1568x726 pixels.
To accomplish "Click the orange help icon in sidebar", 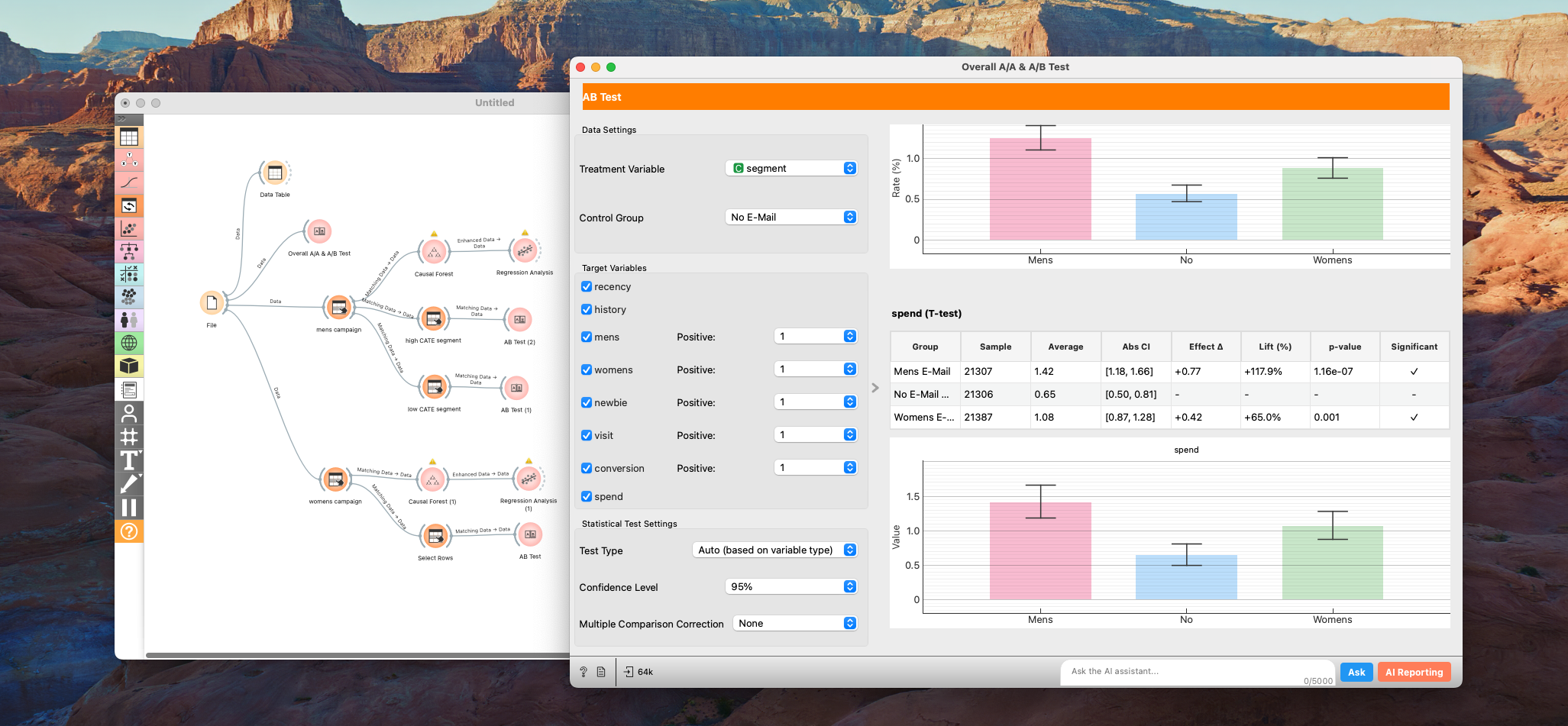I will (x=129, y=531).
